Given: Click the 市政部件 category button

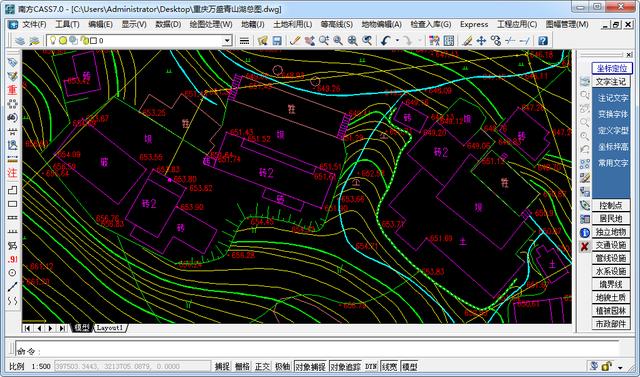Looking at the screenshot, I should point(611,324).
